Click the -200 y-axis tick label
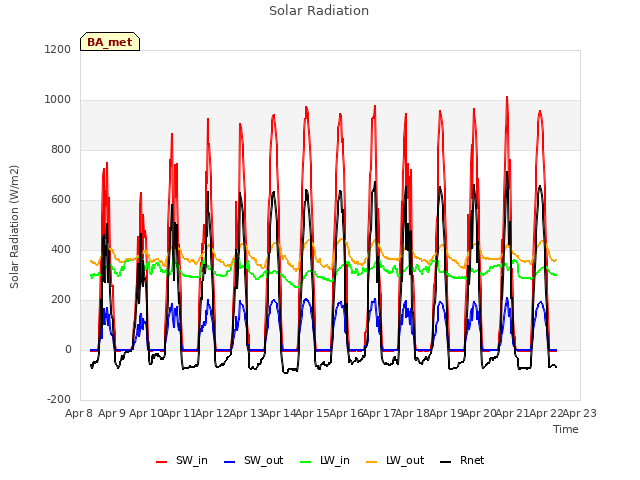 pyautogui.click(x=59, y=399)
